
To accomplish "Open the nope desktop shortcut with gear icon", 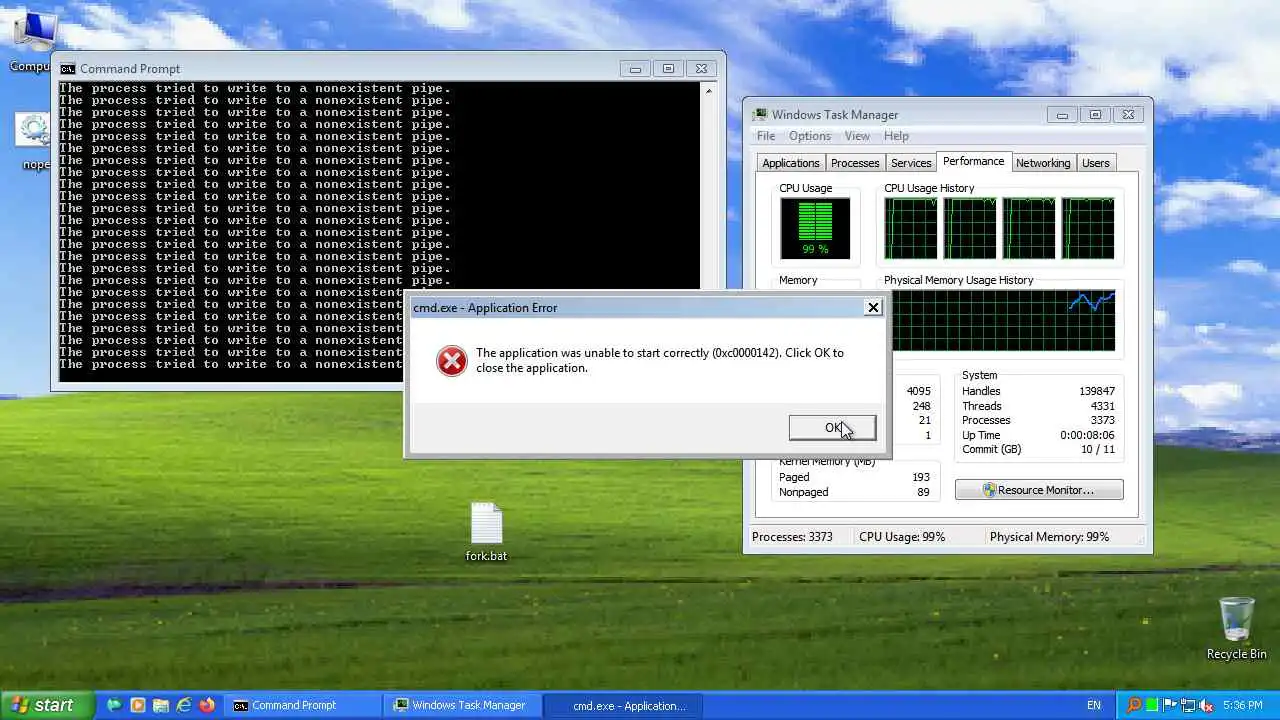I will [x=33, y=141].
